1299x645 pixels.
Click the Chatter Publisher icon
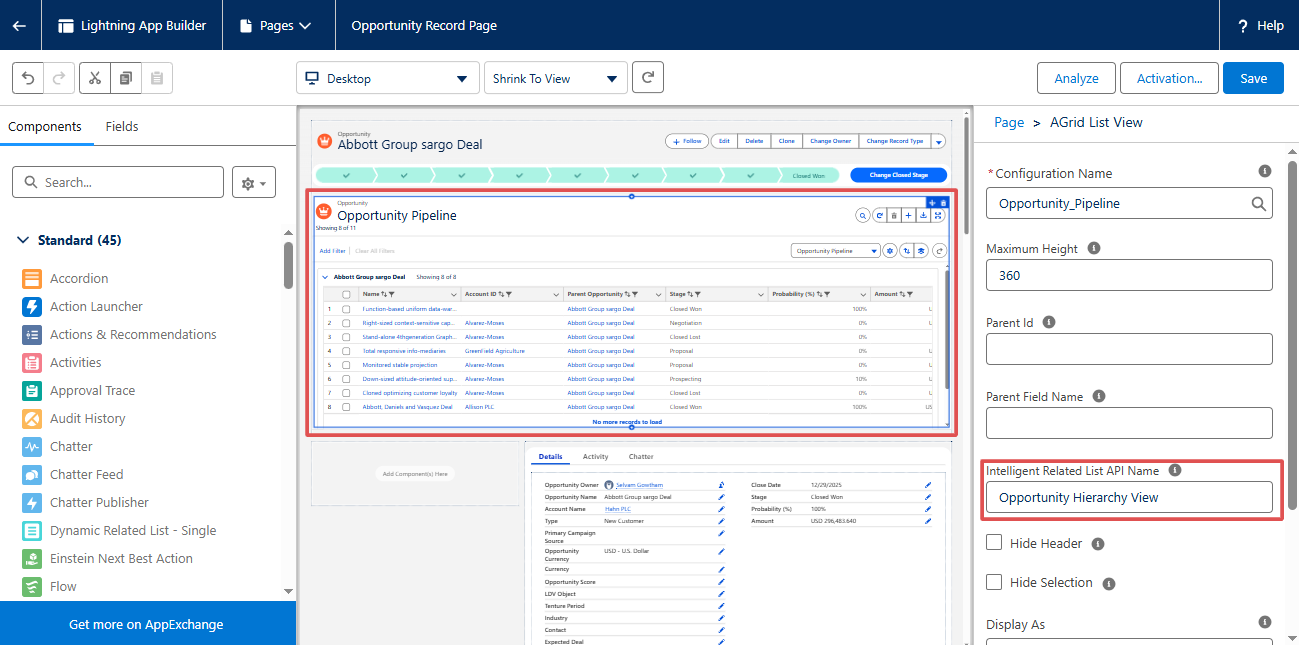(x=32, y=503)
